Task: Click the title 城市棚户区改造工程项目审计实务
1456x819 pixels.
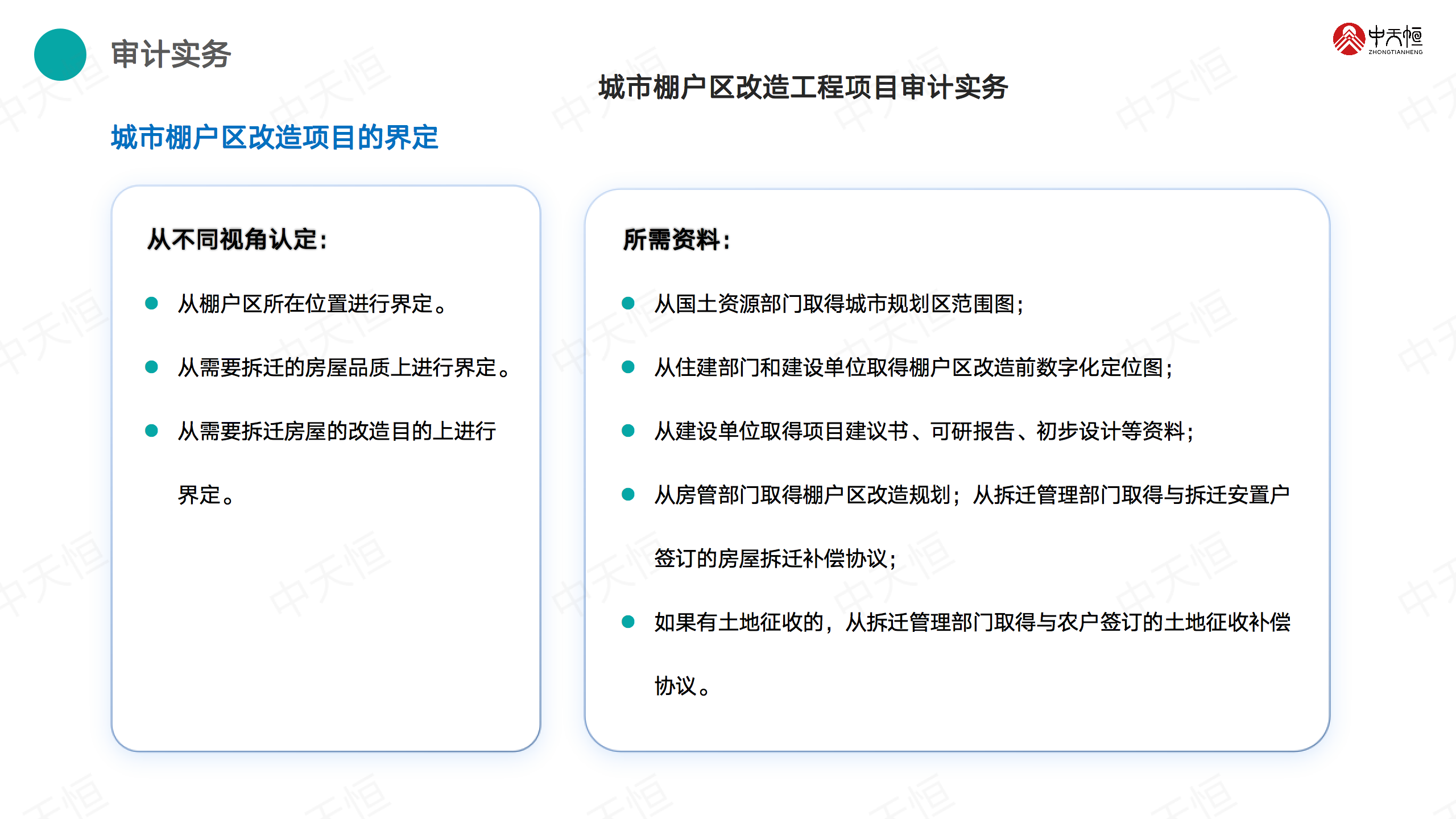Action: 803,88
